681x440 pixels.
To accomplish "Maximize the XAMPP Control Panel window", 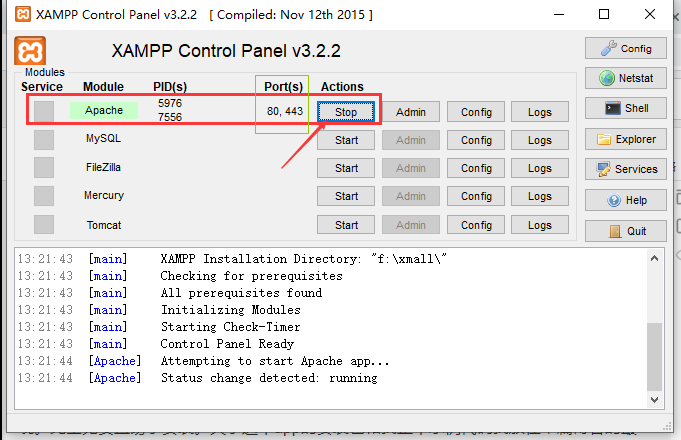I will pos(604,14).
